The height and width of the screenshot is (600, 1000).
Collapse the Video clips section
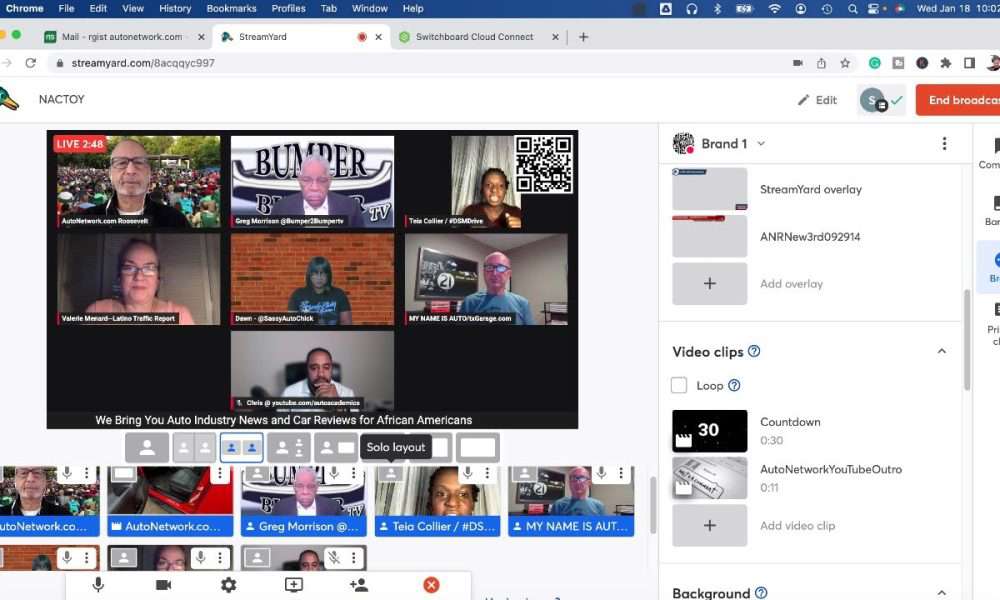click(941, 351)
